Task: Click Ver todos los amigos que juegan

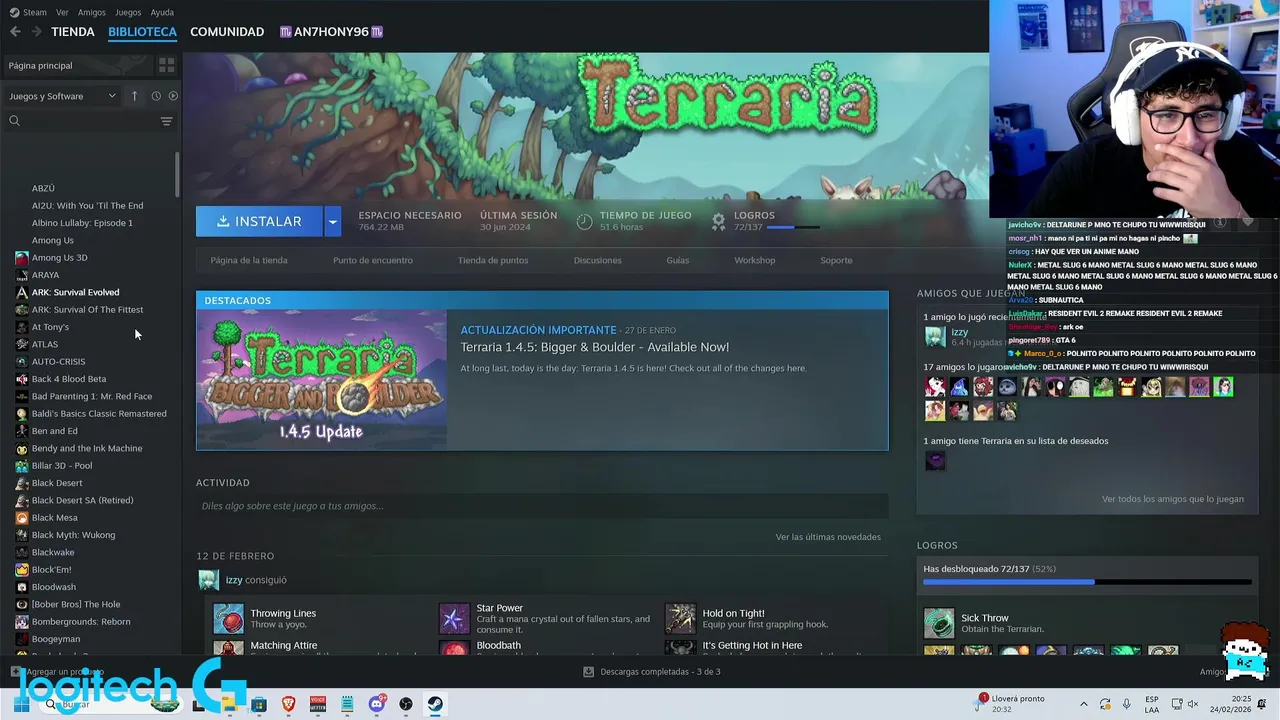Action: 1173,499
